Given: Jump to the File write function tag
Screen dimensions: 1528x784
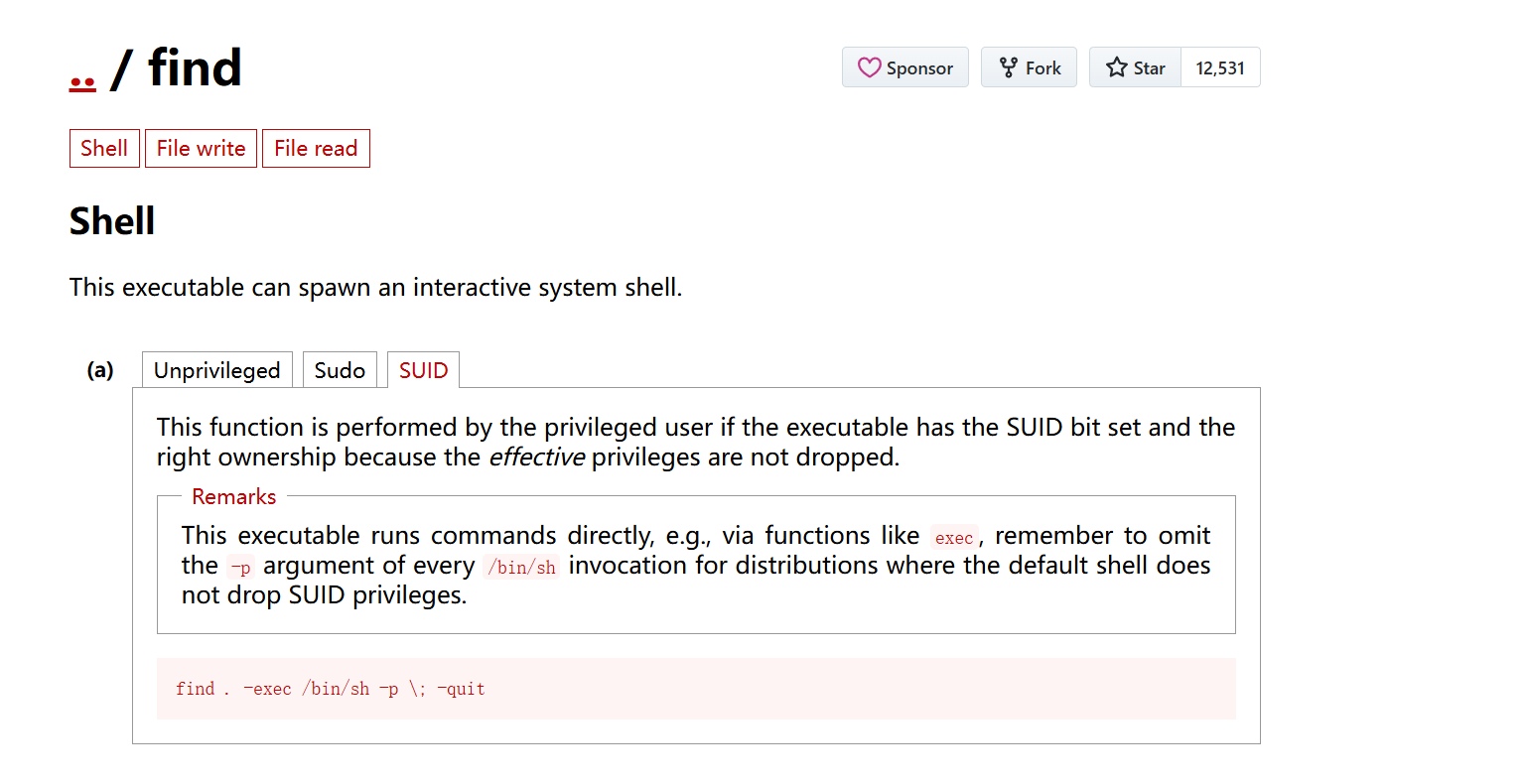Looking at the screenshot, I should tap(201, 149).
